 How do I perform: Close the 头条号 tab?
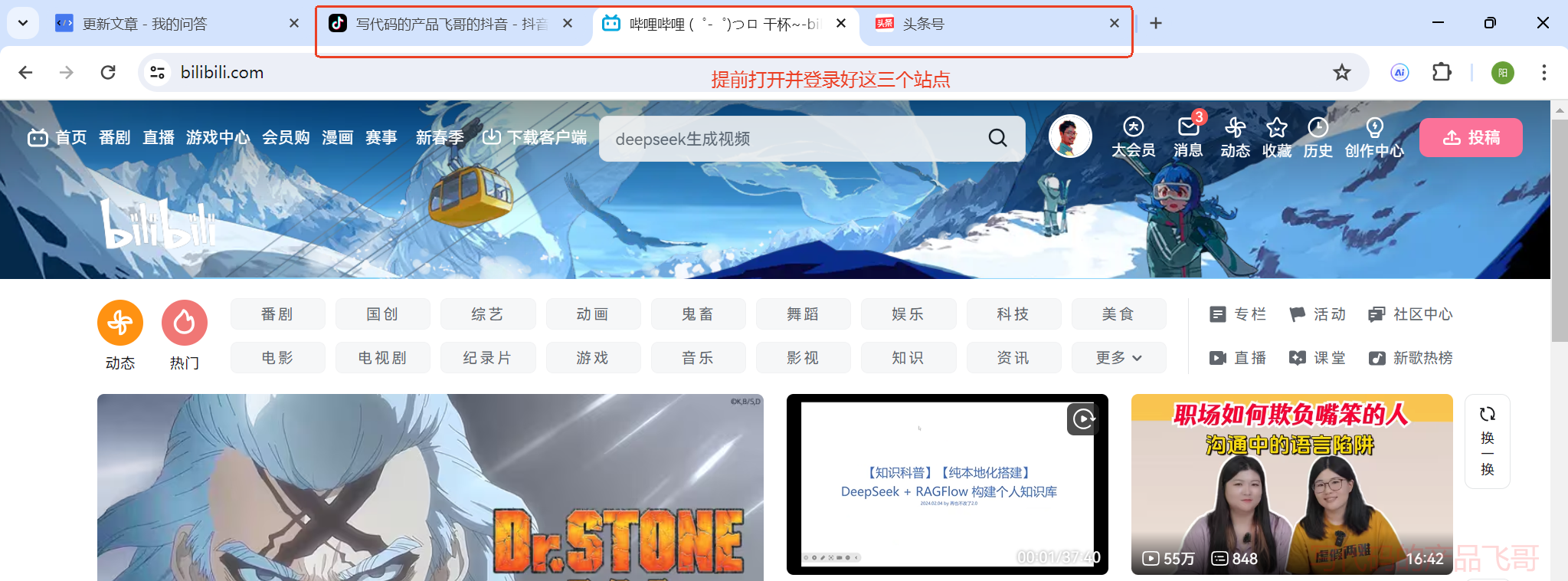coord(1115,24)
